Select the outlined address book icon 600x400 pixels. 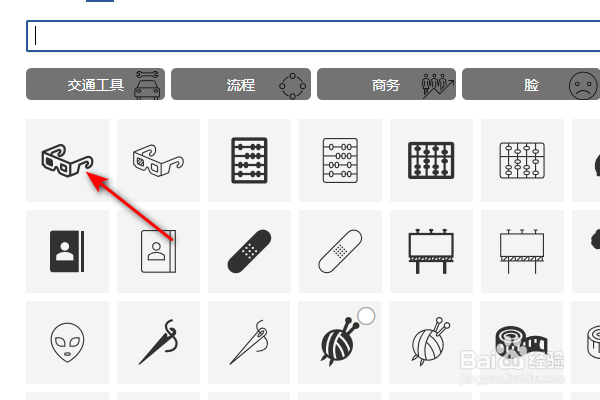pos(158,251)
